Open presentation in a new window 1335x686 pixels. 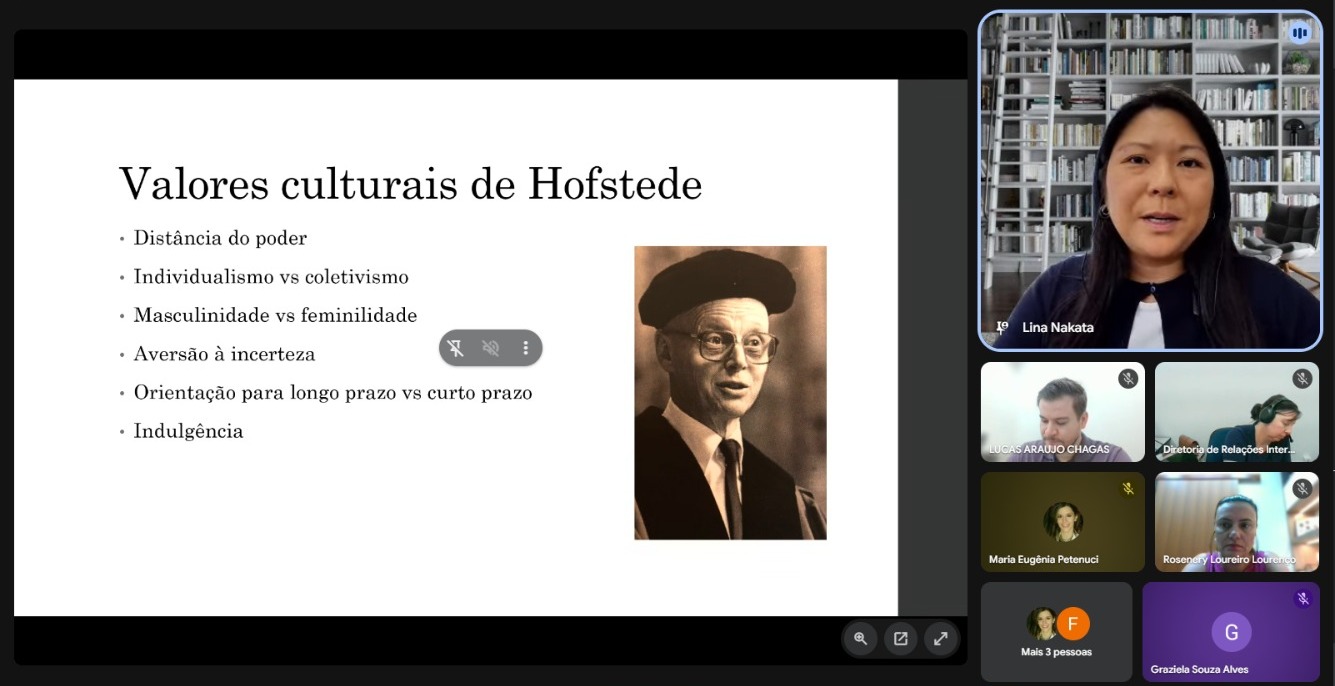coord(900,638)
